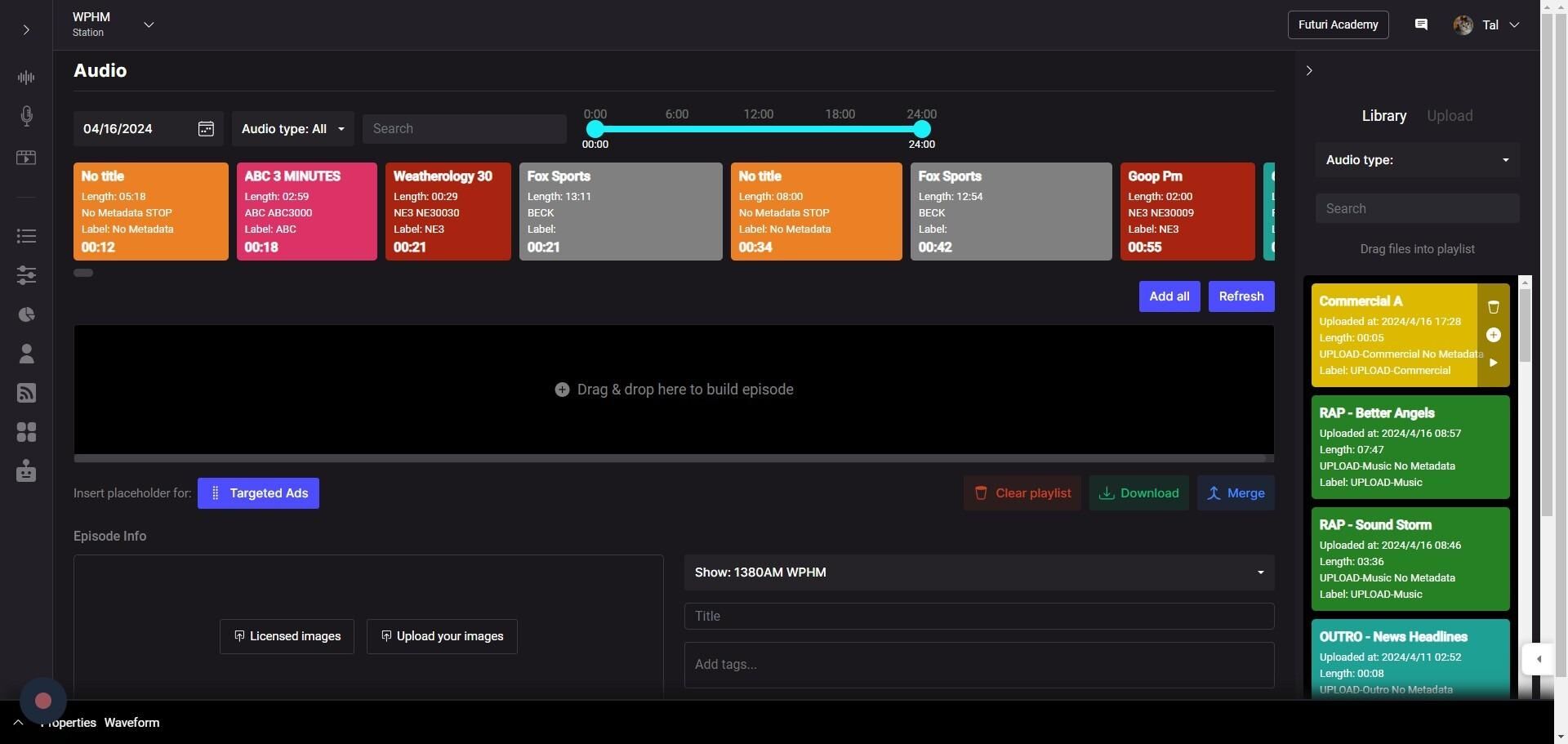Click the pie chart analytics sidebar icon
1568x744 pixels.
tap(26, 314)
